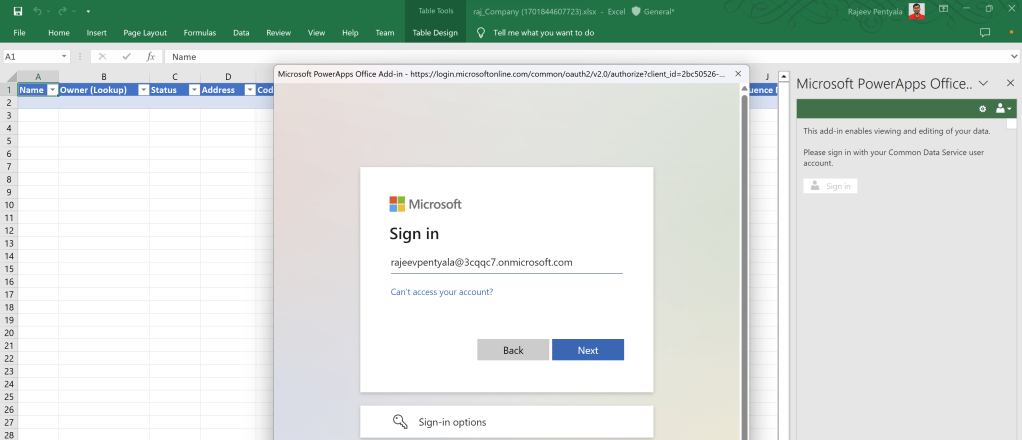Open the PowerApps user account dropdown
Viewport: 1022px width, 440px height.
click(x=1003, y=108)
